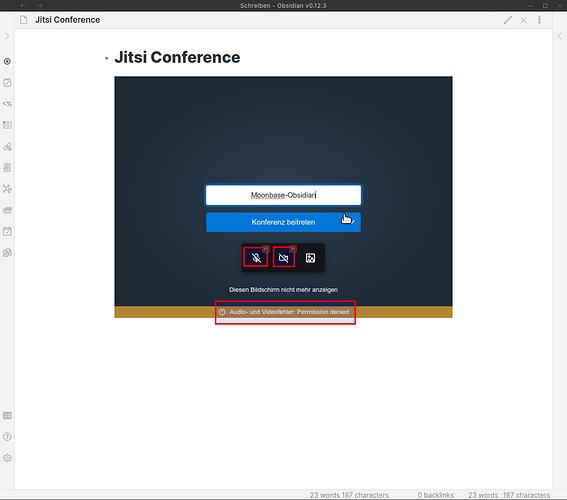Click the Templater <% ribbon icon
The height and width of the screenshot is (500, 567).
tap(7, 104)
